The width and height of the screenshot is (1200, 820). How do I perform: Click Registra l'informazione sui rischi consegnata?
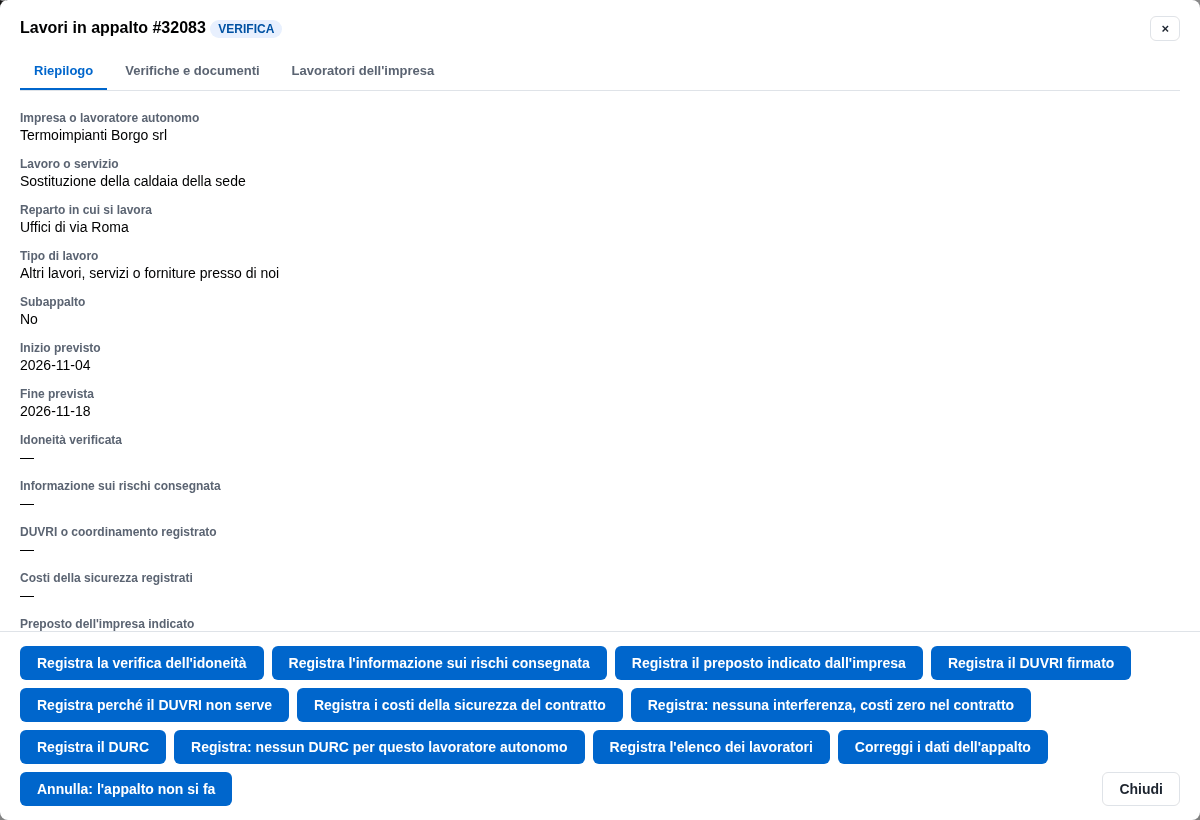pyautogui.click(x=439, y=663)
